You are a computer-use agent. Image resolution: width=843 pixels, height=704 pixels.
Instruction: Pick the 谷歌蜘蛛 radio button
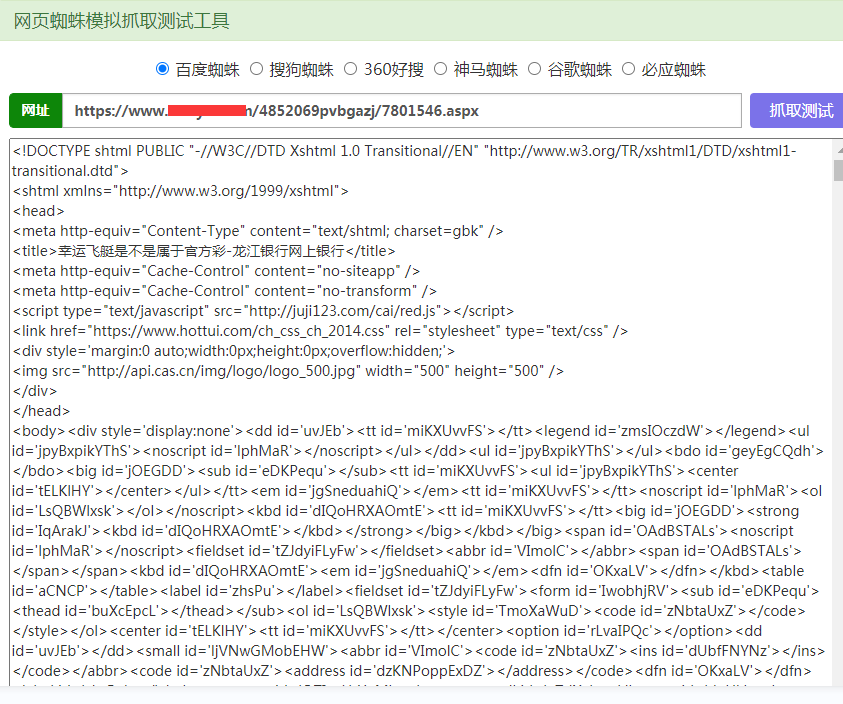534,69
